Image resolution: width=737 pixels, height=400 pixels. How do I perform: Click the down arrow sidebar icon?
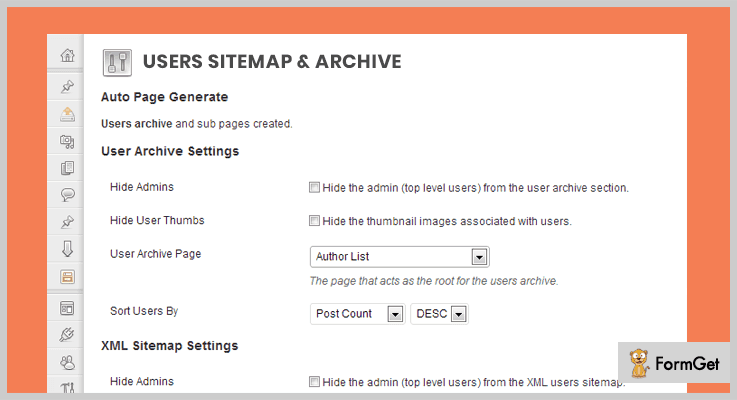pos(67,249)
